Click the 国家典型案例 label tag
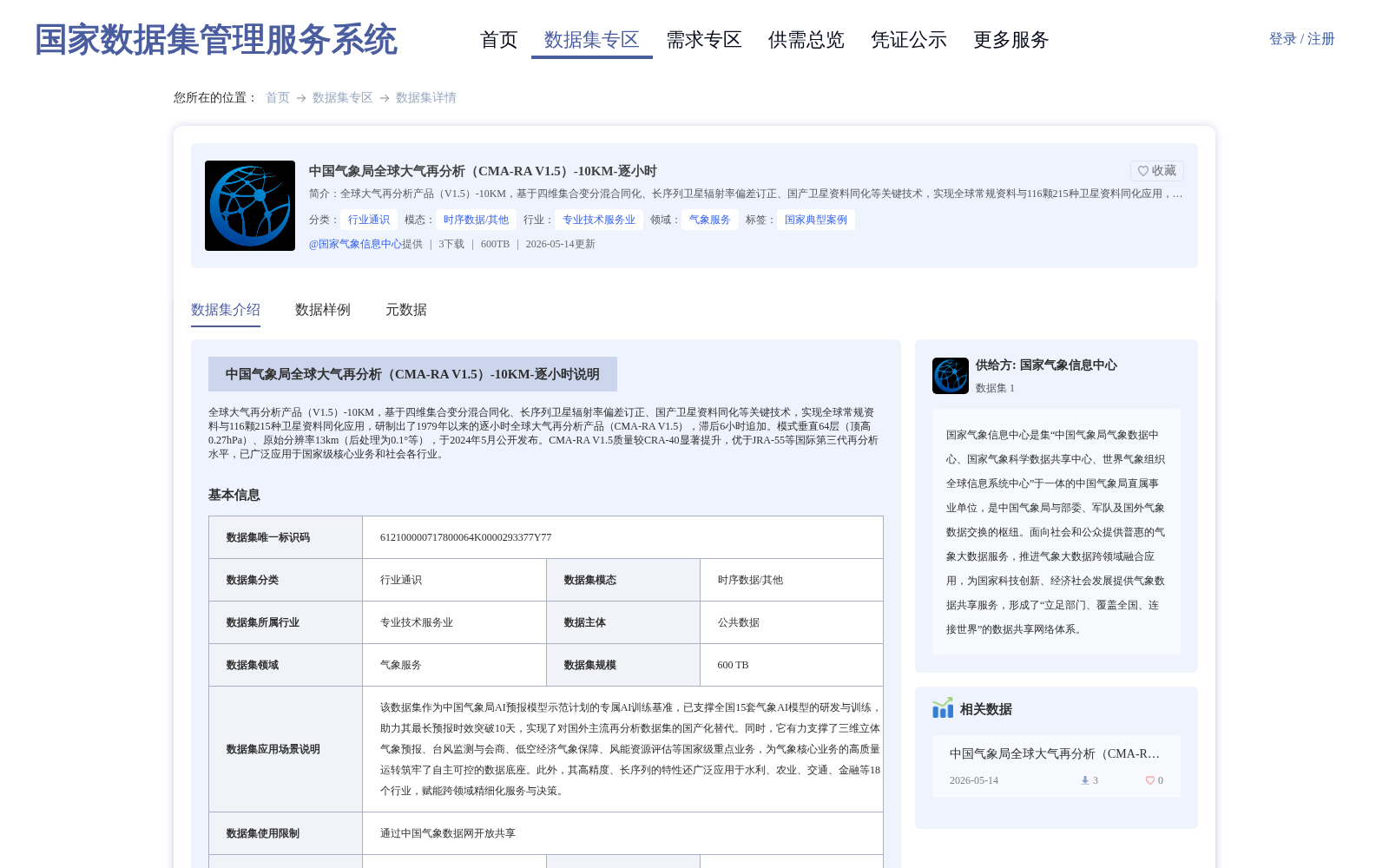 [x=816, y=220]
